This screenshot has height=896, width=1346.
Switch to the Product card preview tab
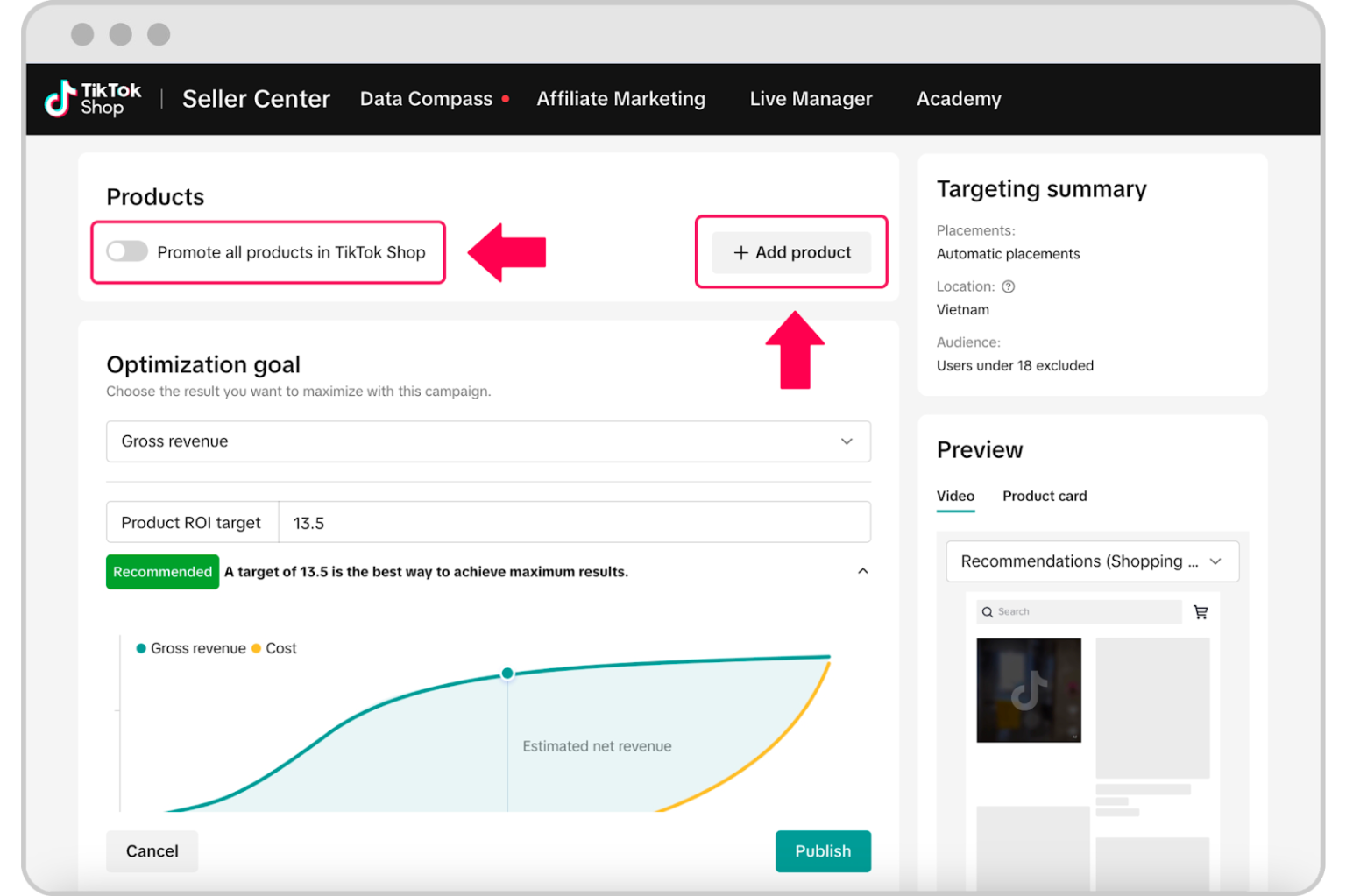1045,496
